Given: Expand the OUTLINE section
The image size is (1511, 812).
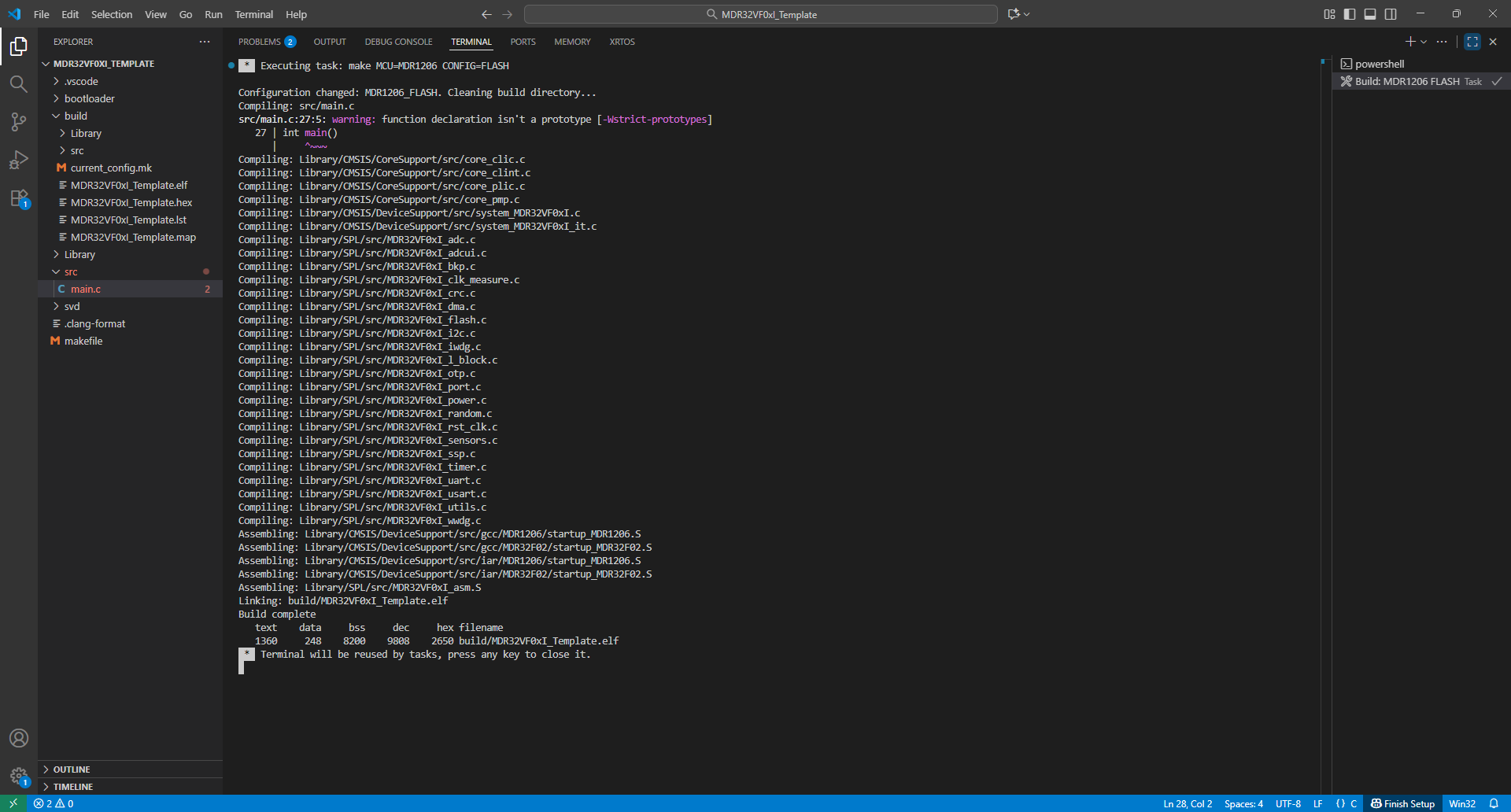Looking at the screenshot, I should pos(72,770).
